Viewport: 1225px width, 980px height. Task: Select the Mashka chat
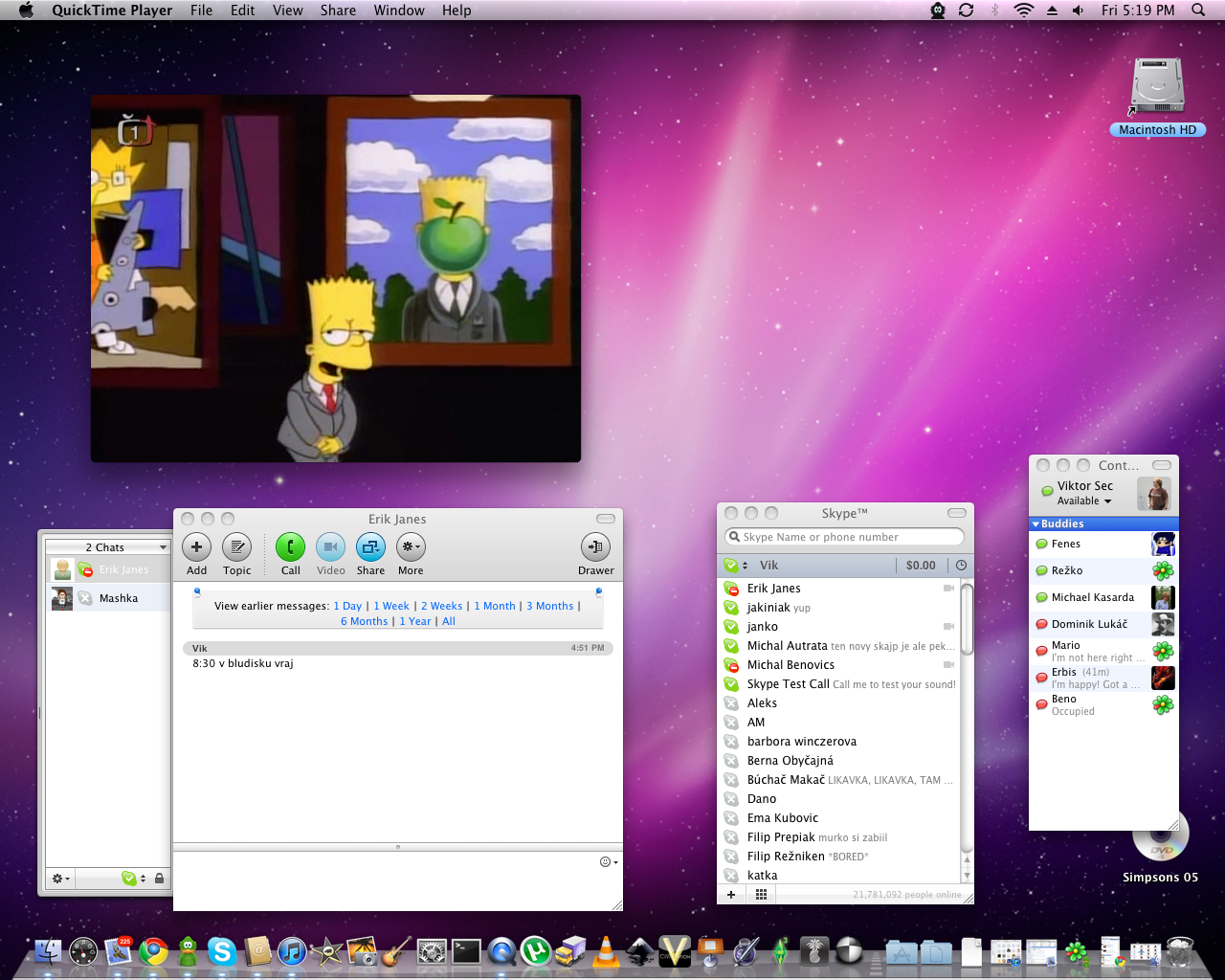(107, 598)
